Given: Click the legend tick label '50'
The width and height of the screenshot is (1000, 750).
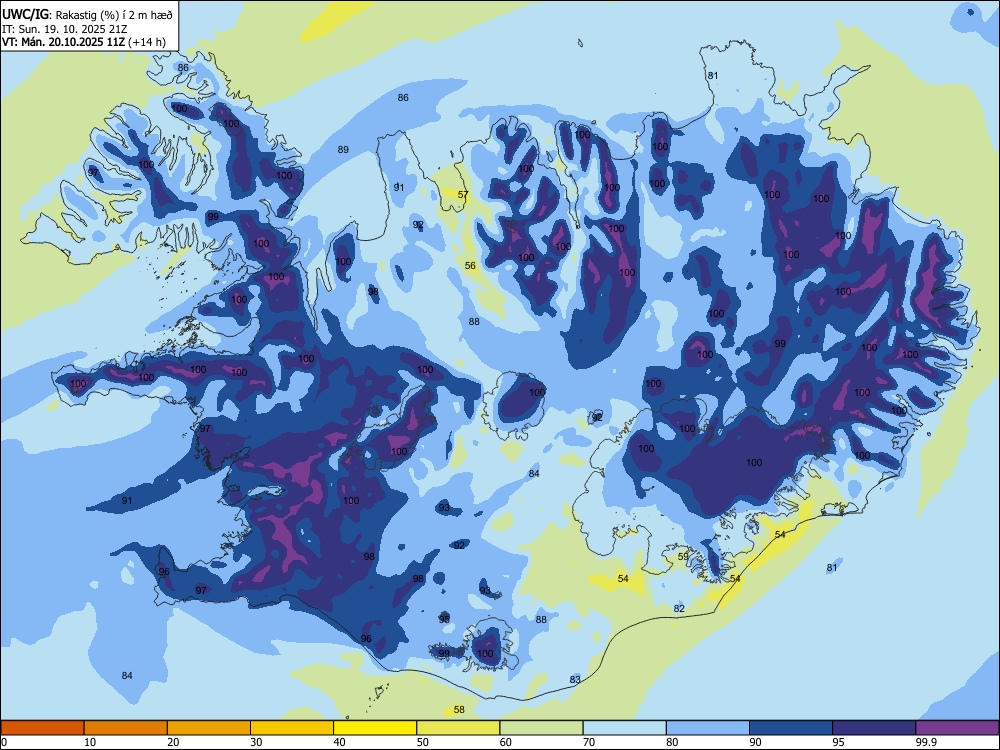Looking at the screenshot, I should [423, 742].
